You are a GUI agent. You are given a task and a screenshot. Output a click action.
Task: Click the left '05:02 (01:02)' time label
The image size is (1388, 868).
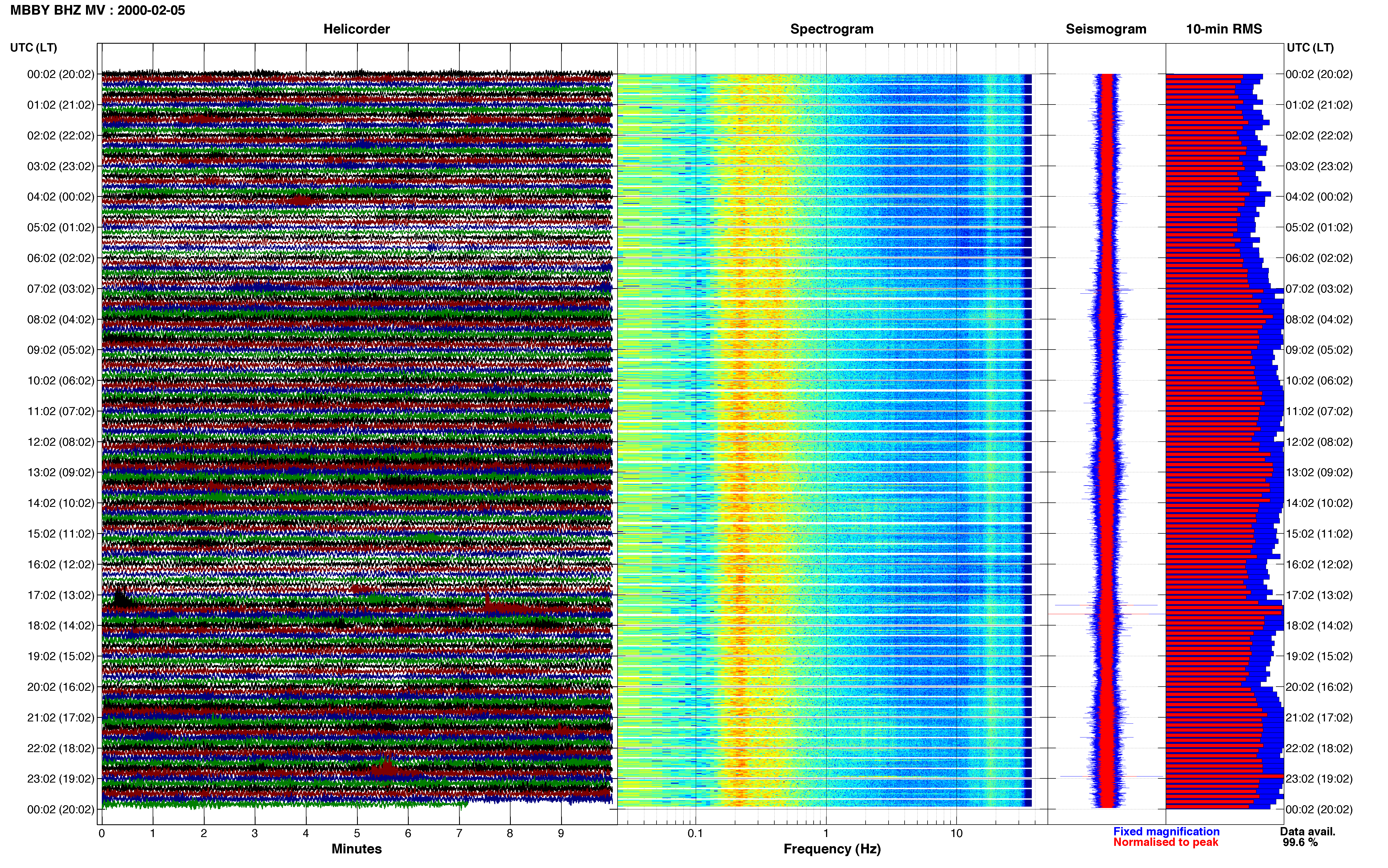coord(61,227)
